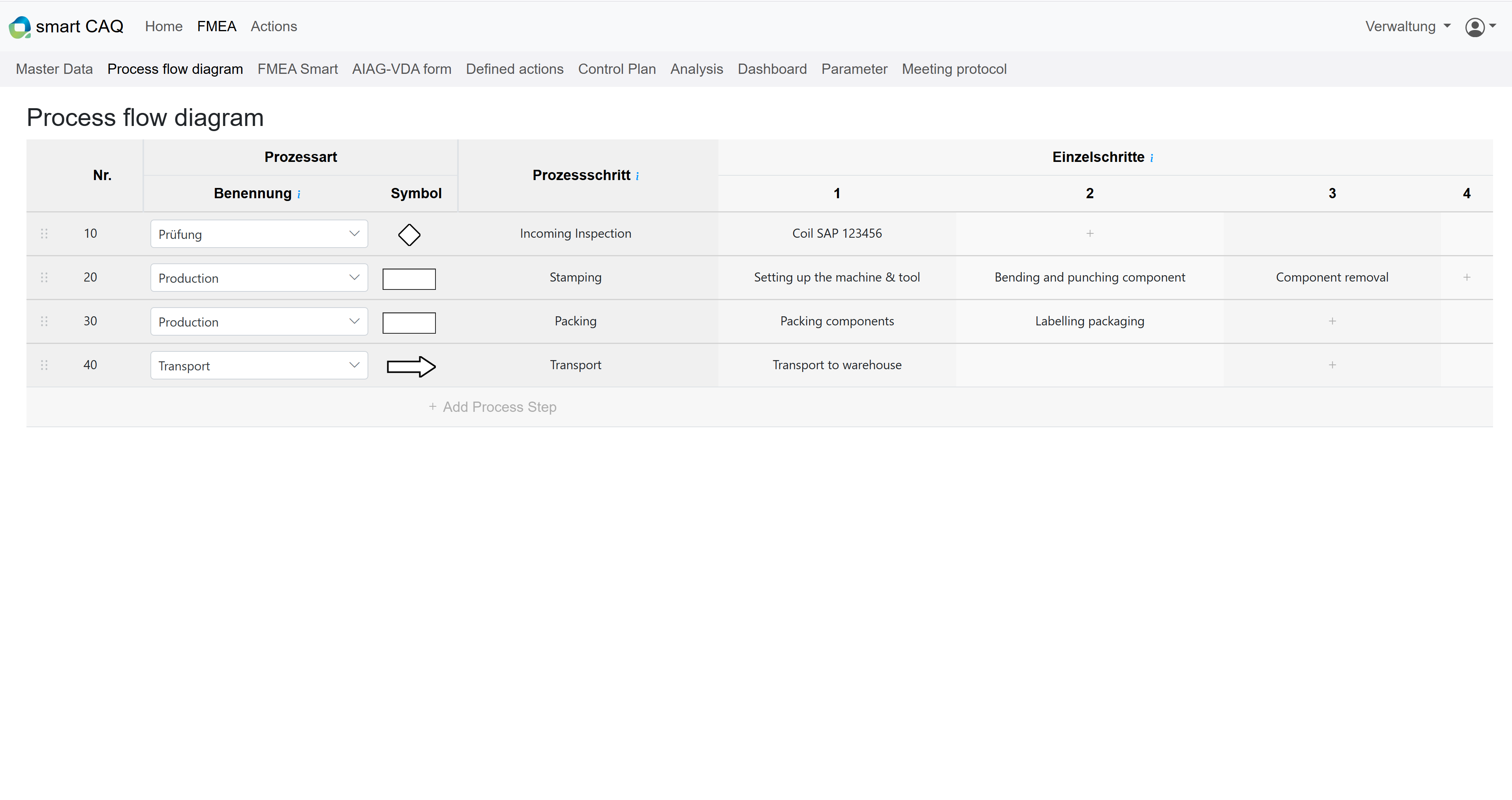Click the drag handle for row 40
The height and width of the screenshot is (800, 1512).
(x=44, y=365)
